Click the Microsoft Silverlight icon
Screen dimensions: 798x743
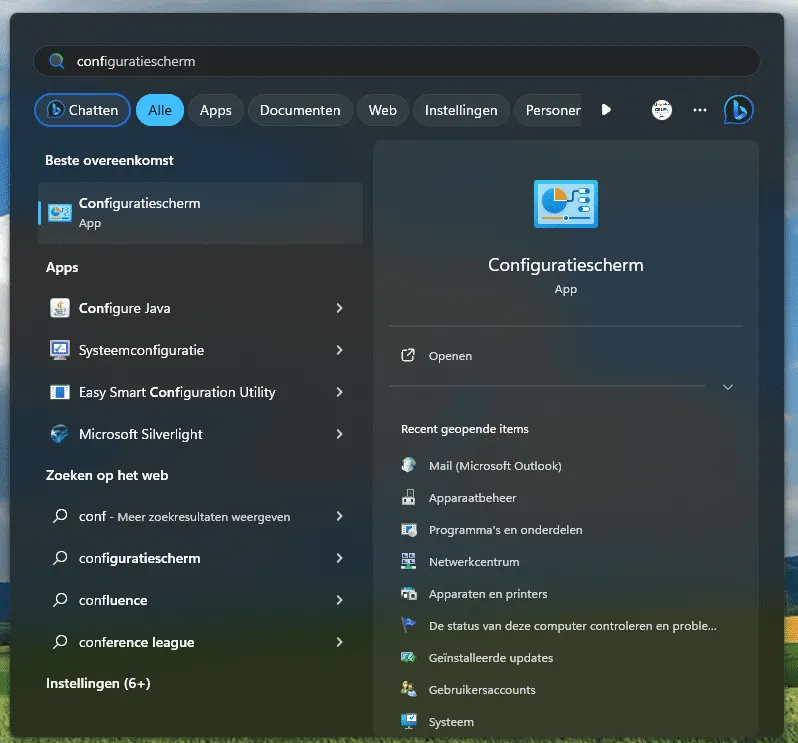[x=60, y=434]
